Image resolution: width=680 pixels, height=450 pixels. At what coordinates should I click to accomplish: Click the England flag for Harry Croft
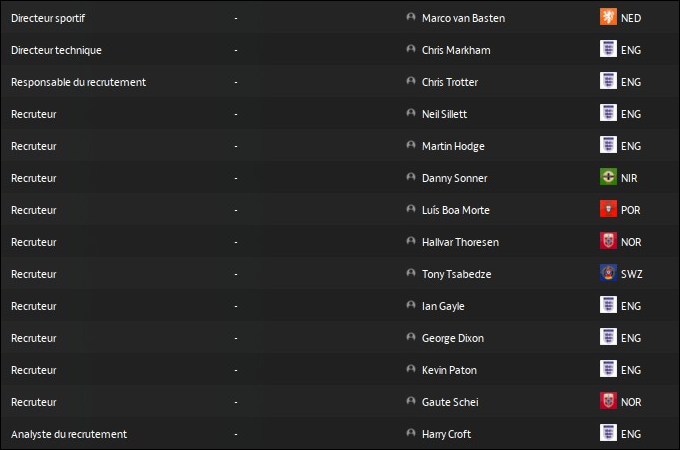click(607, 434)
